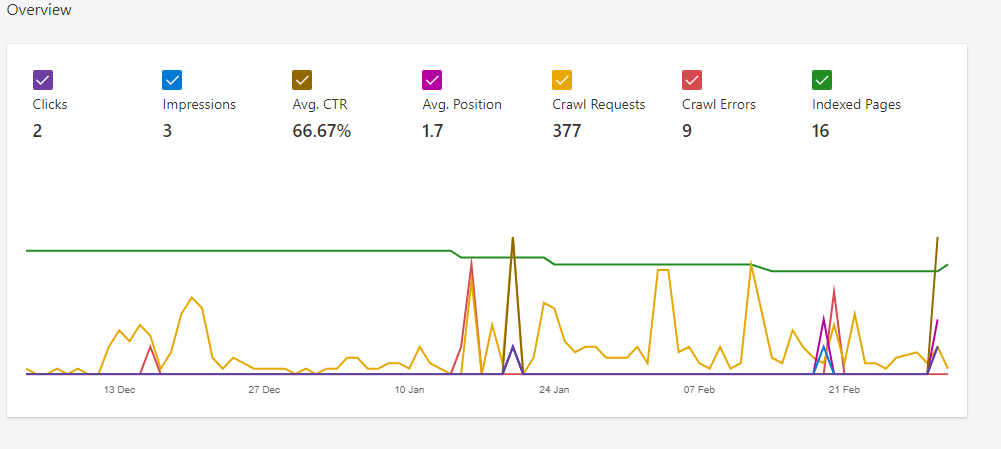Click the Crawl Errors count of 9
Viewport: 1001px width, 449px height.
[687, 131]
